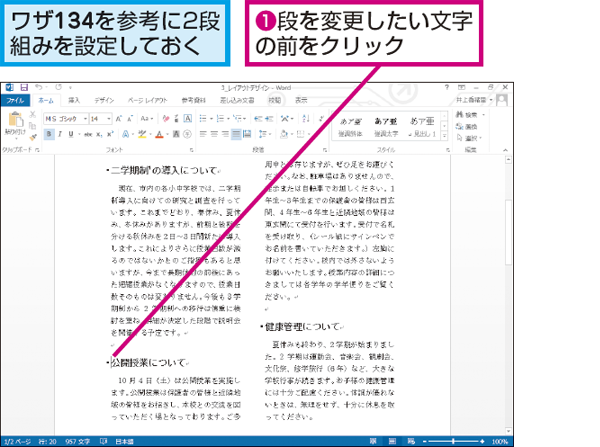Toggle Bold formatting

pos(48,132)
